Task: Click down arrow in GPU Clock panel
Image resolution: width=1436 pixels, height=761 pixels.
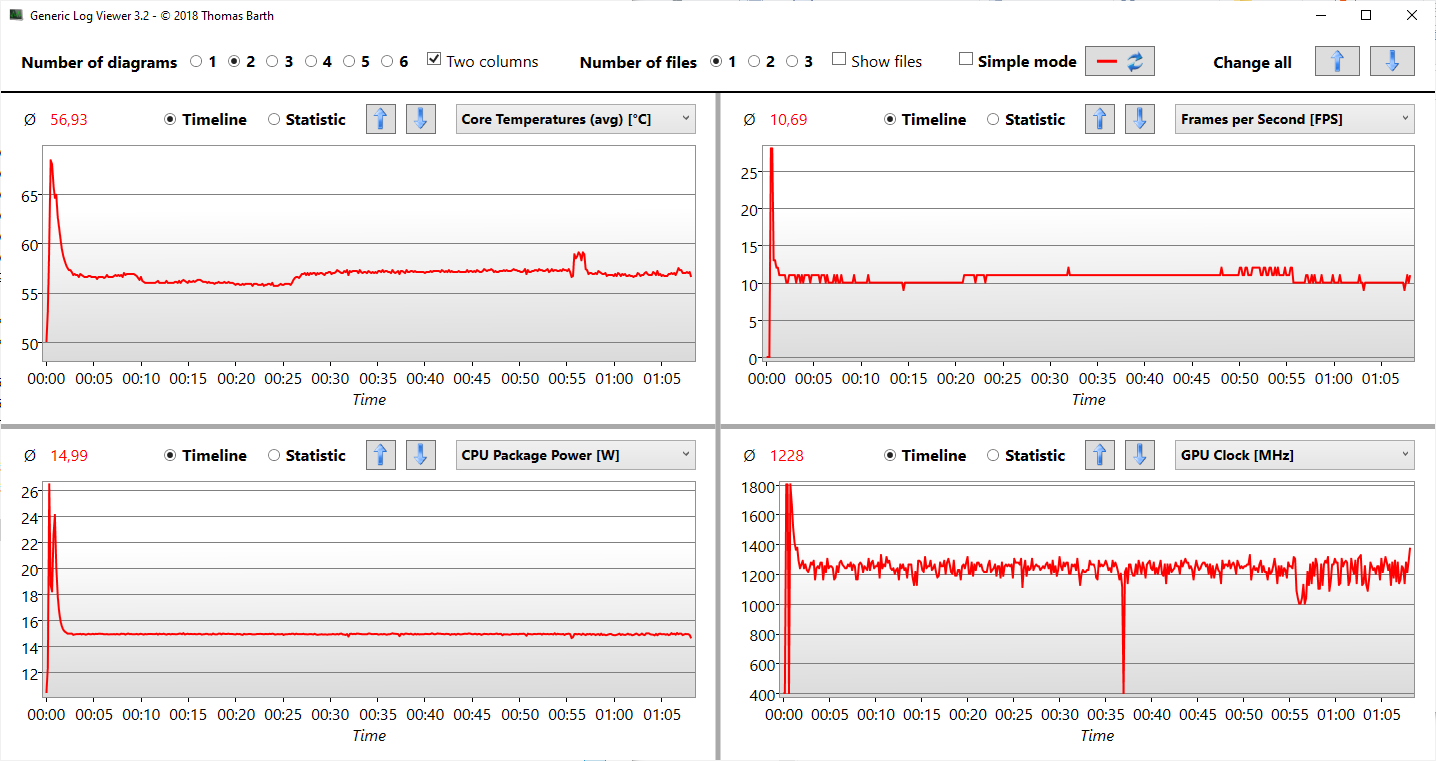Action: tap(1140, 455)
